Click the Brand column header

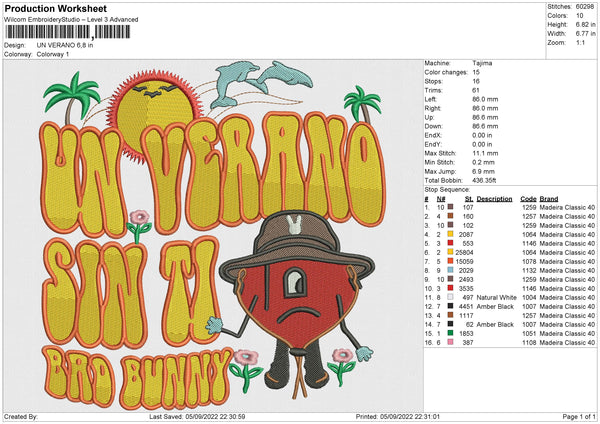point(549,199)
